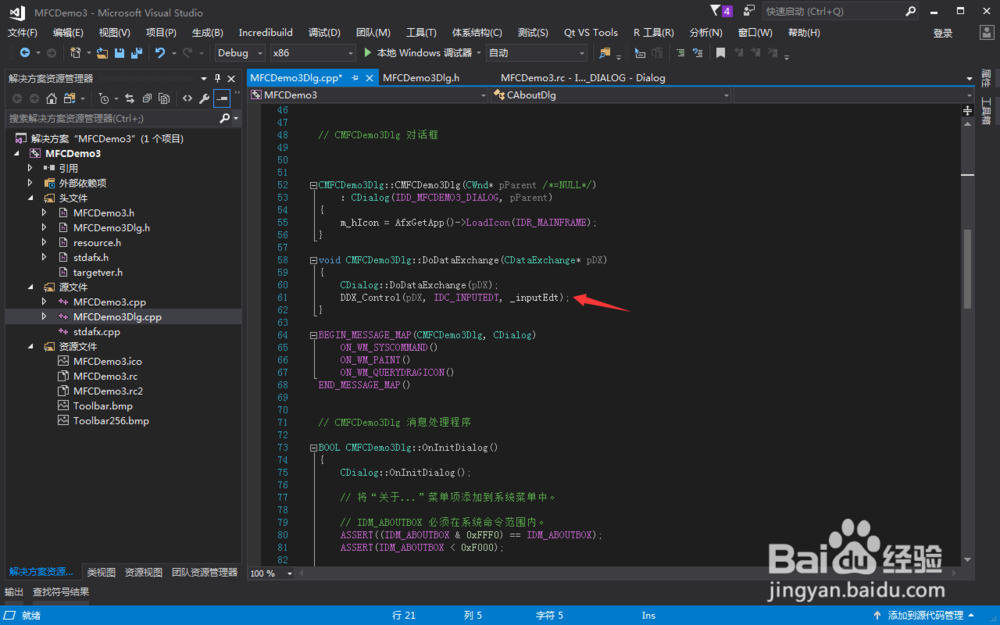Click the pending changes filter clock icon

[x=103, y=98]
